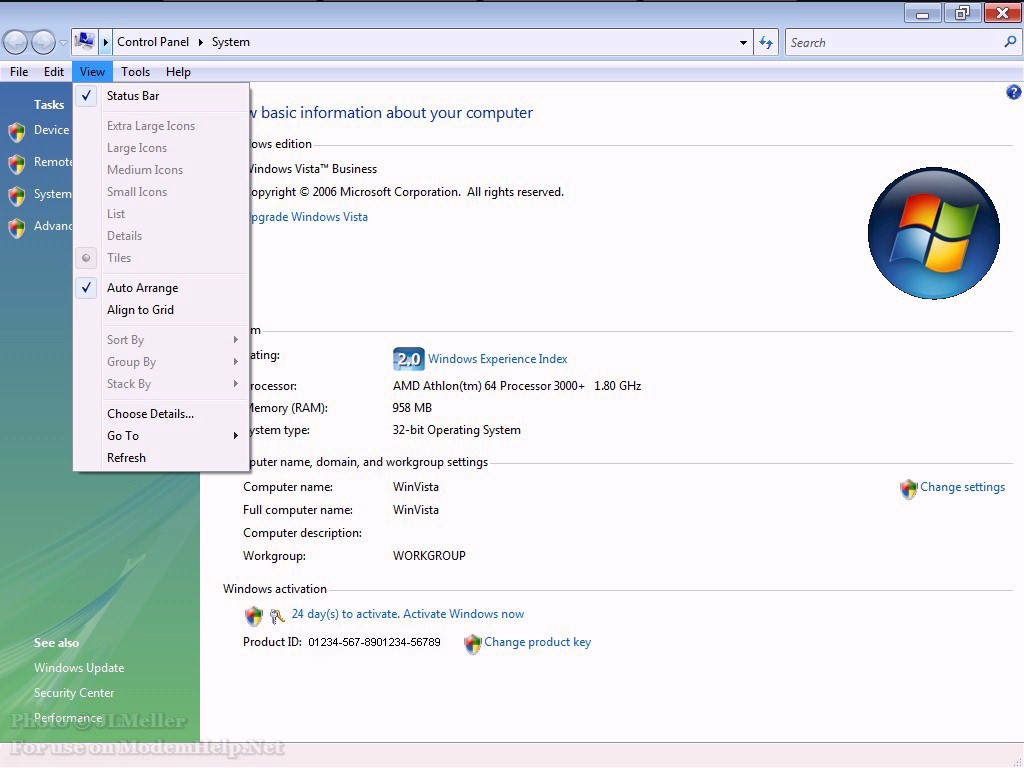Open the Help menu
The height and width of the screenshot is (768, 1024).
tap(178, 72)
